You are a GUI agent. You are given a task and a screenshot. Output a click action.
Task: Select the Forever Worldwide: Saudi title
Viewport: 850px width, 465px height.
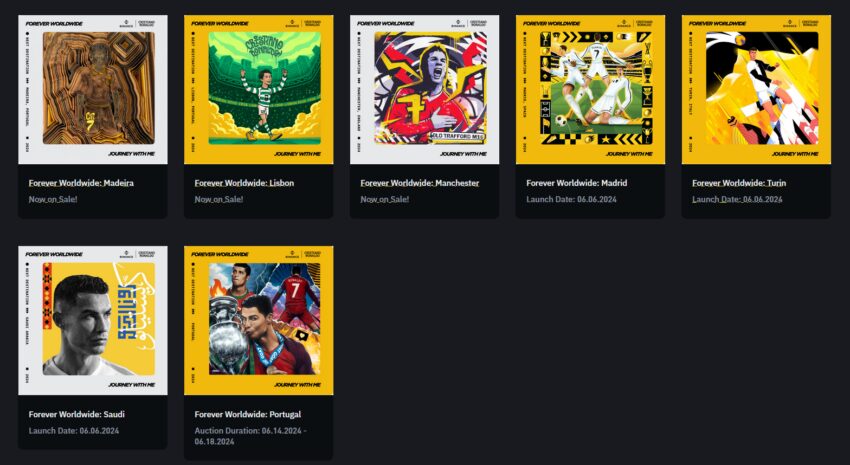pos(77,415)
